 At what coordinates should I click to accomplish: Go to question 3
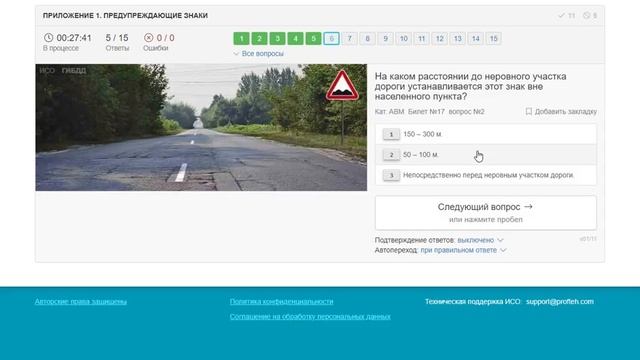[277, 38]
